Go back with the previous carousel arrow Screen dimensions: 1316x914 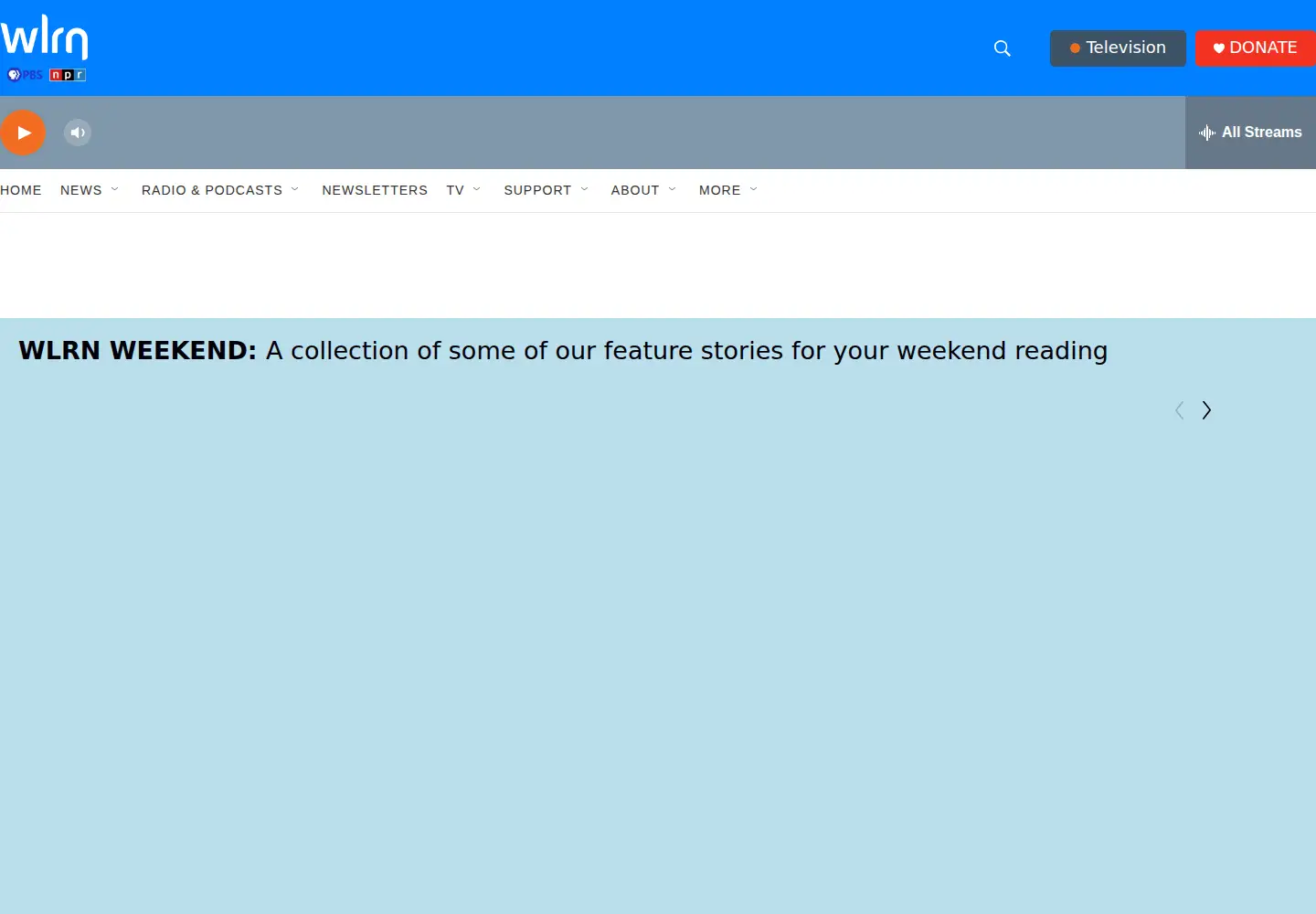click(1180, 410)
